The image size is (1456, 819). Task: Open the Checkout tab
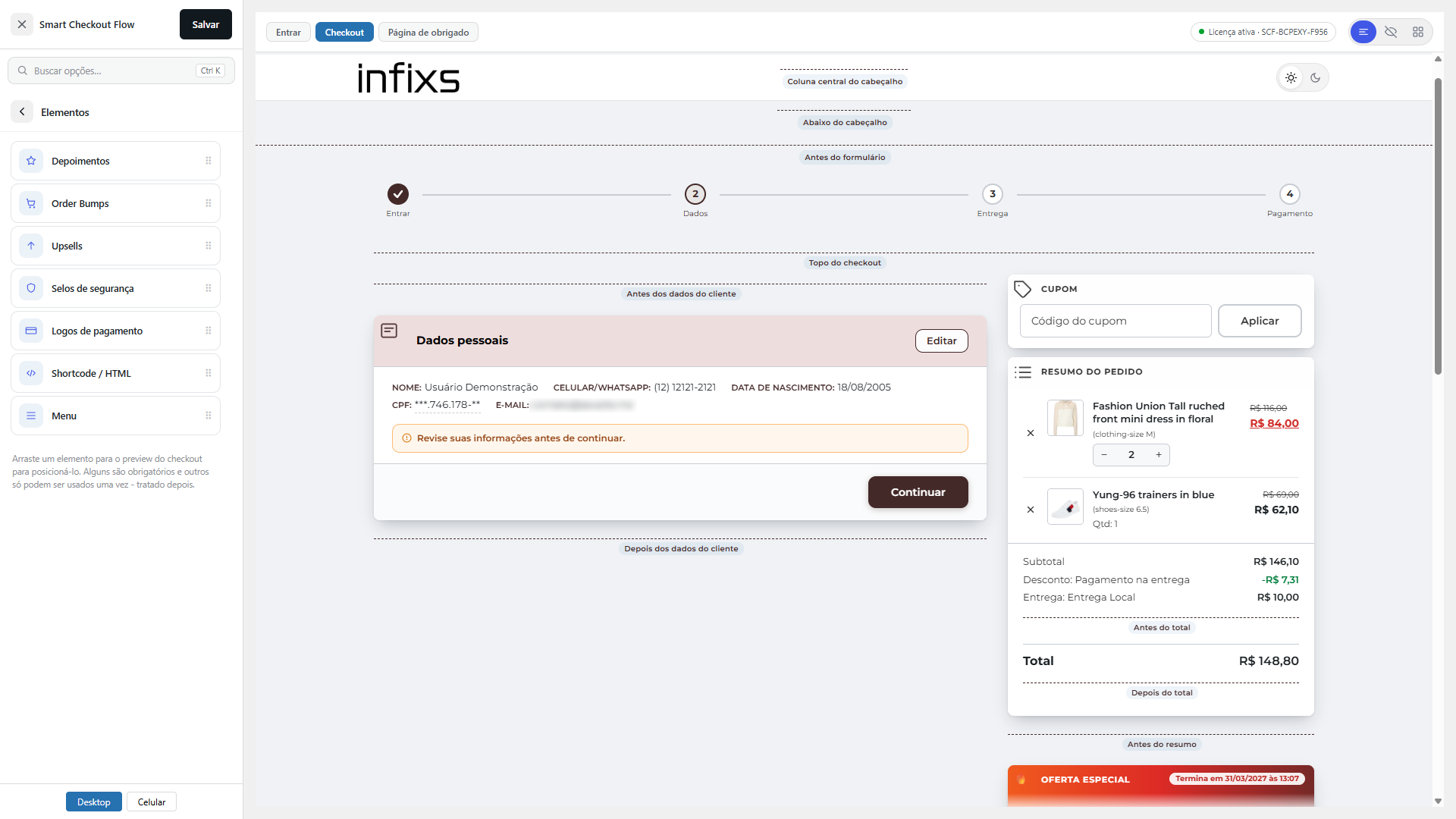(x=344, y=32)
